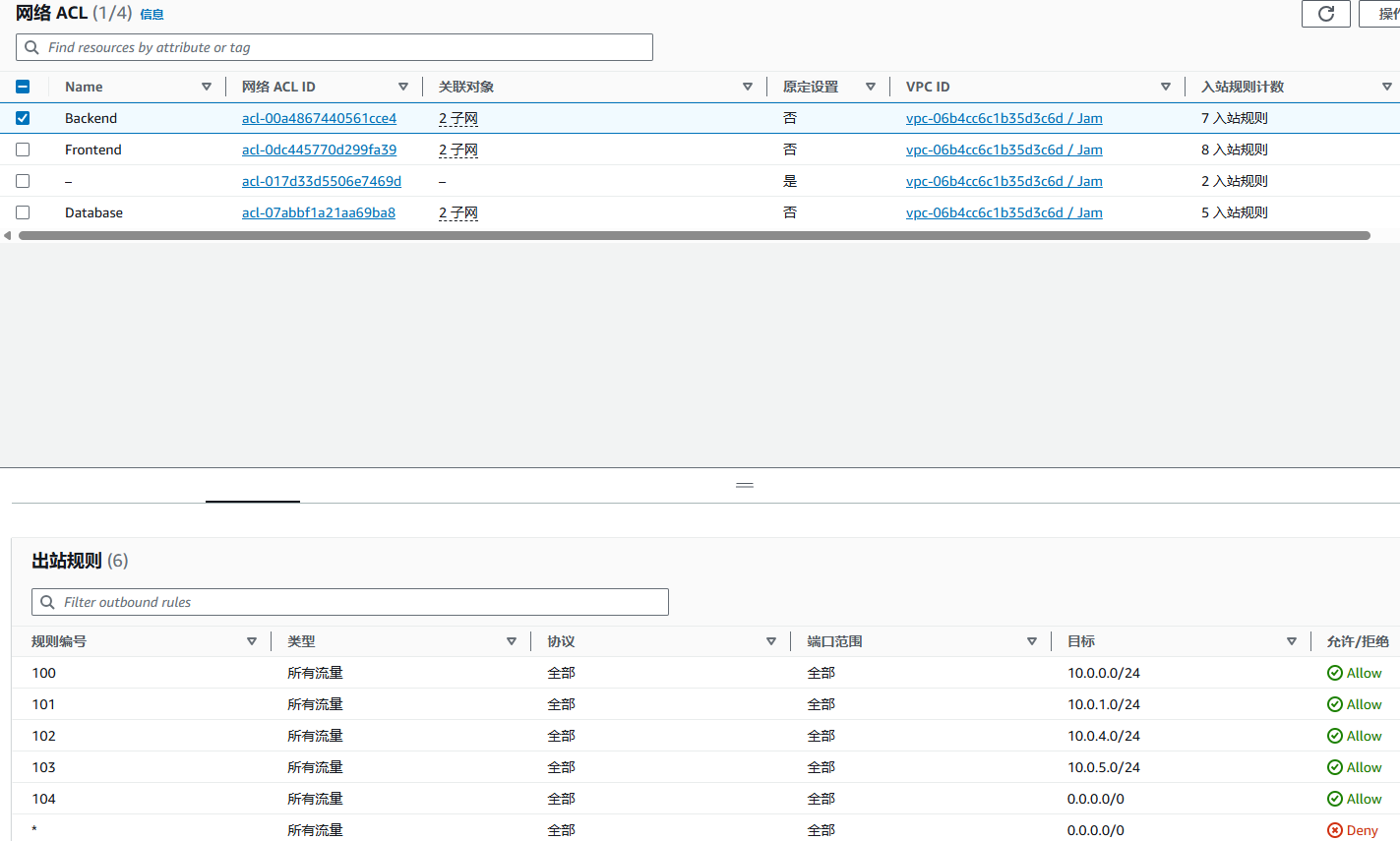Click the 出站规则 (6) heading

click(80, 561)
